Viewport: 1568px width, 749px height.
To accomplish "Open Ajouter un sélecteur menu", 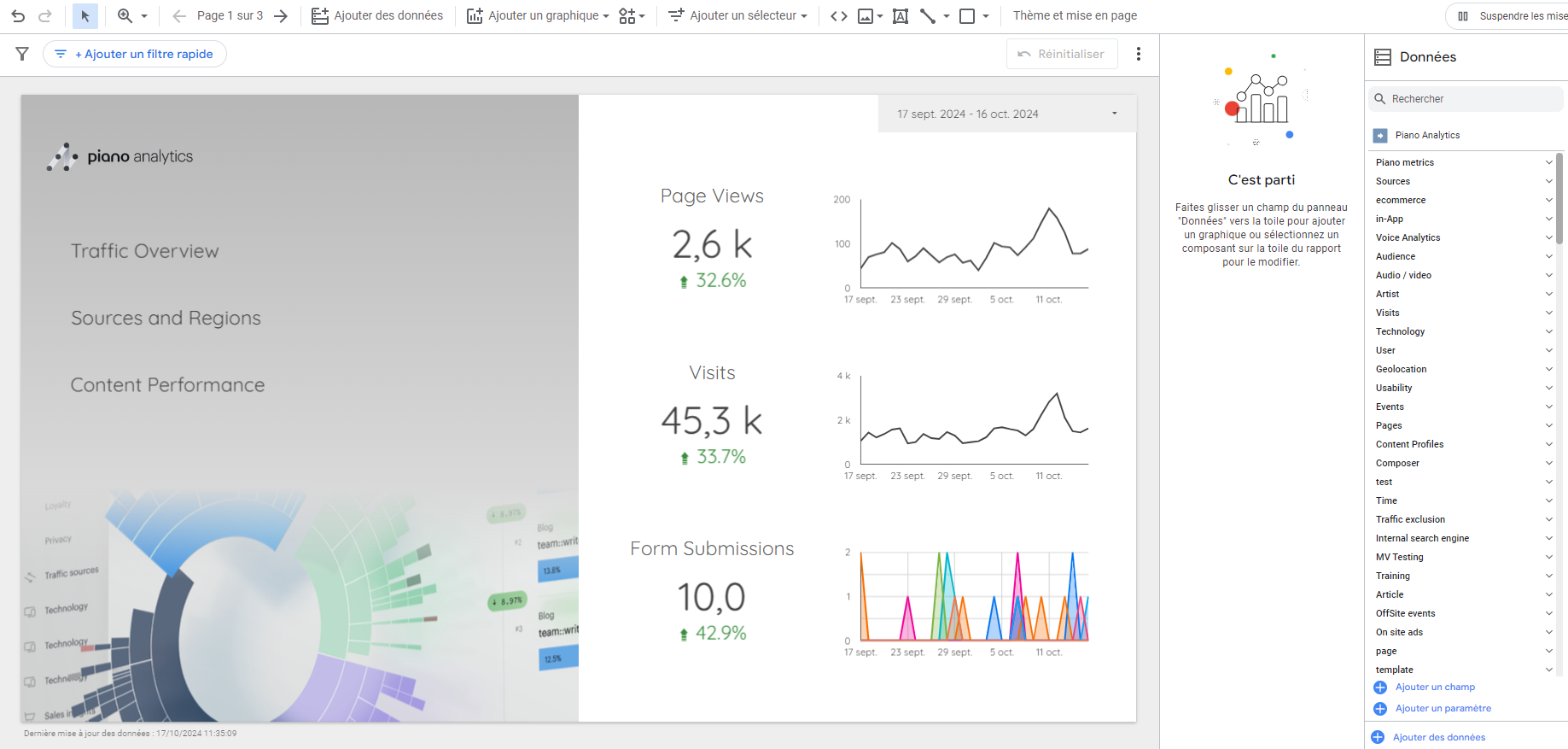I will pos(737,15).
